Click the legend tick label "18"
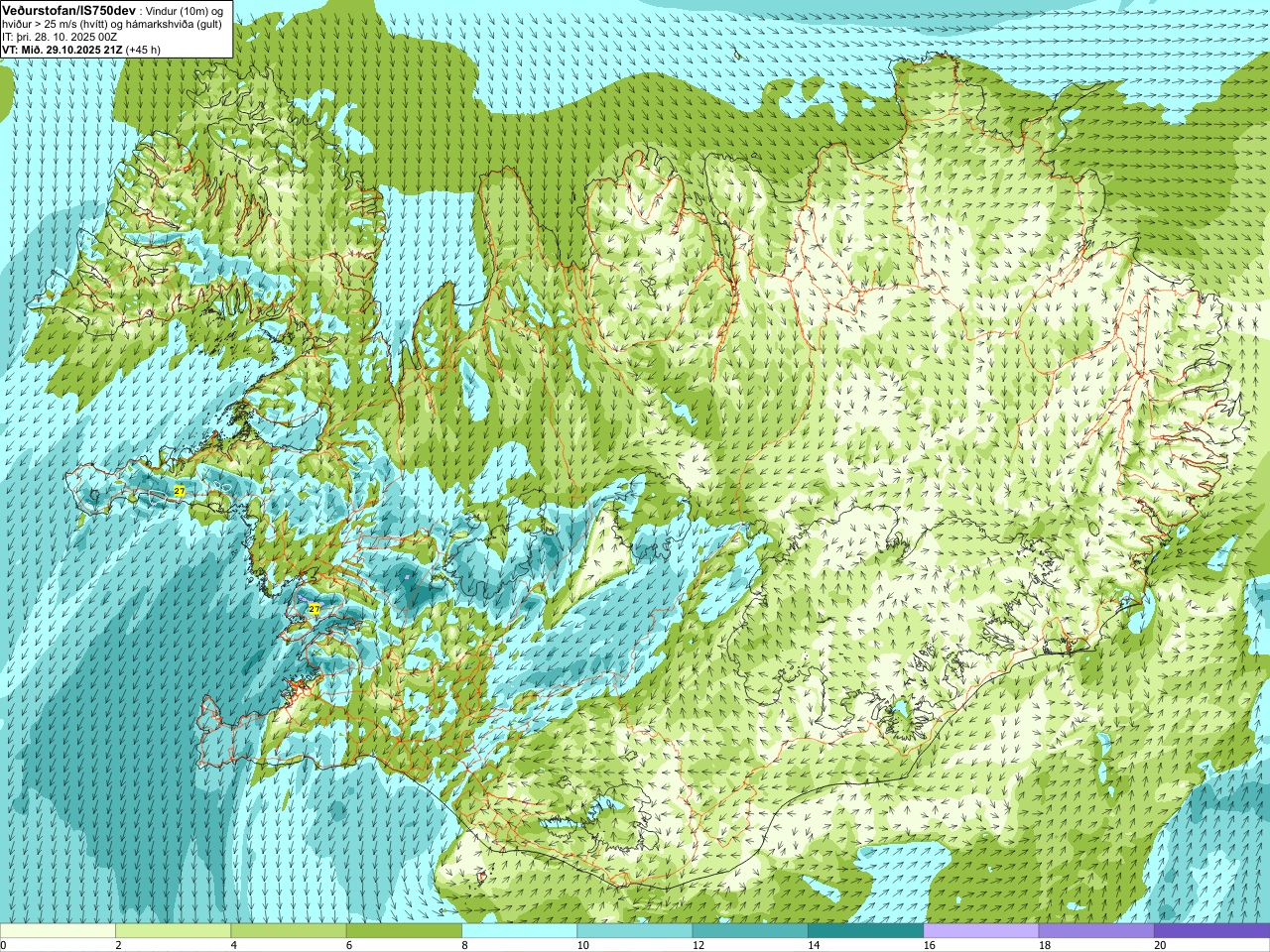The height and width of the screenshot is (952, 1270). click(x=1045, y=946)
